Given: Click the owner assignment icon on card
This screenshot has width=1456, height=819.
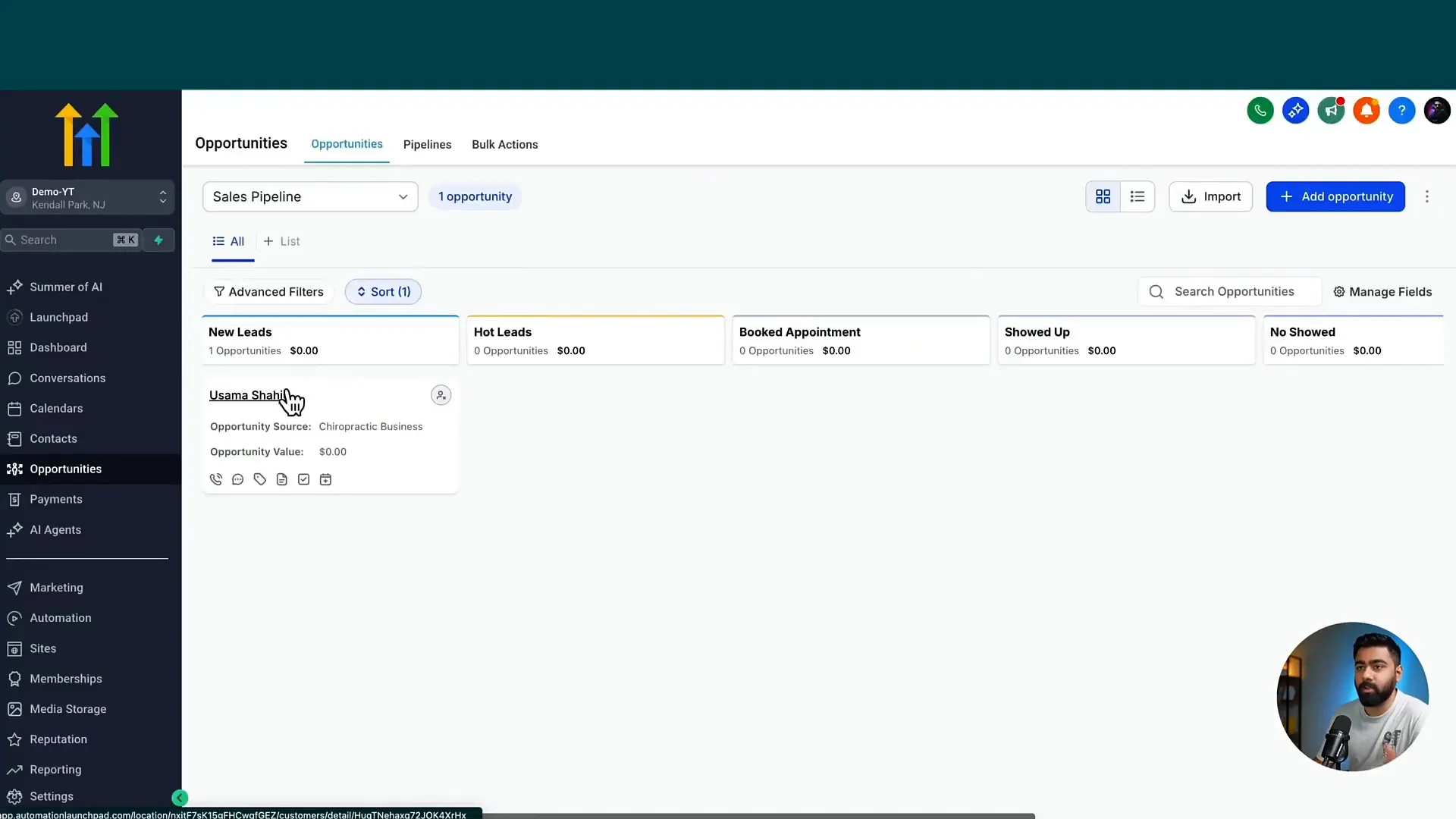Looking at the screenshot, I should point(441,395).
